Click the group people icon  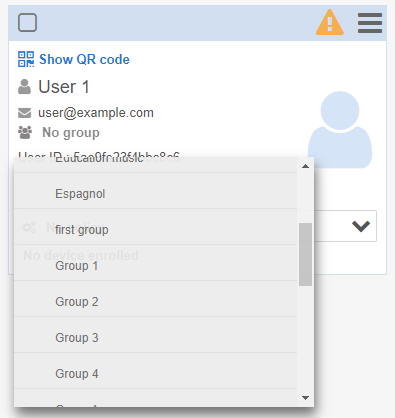click(x=25, y=132)
